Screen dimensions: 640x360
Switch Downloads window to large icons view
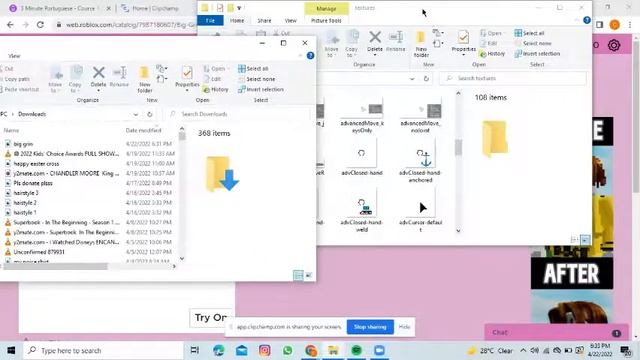point(309,276)
